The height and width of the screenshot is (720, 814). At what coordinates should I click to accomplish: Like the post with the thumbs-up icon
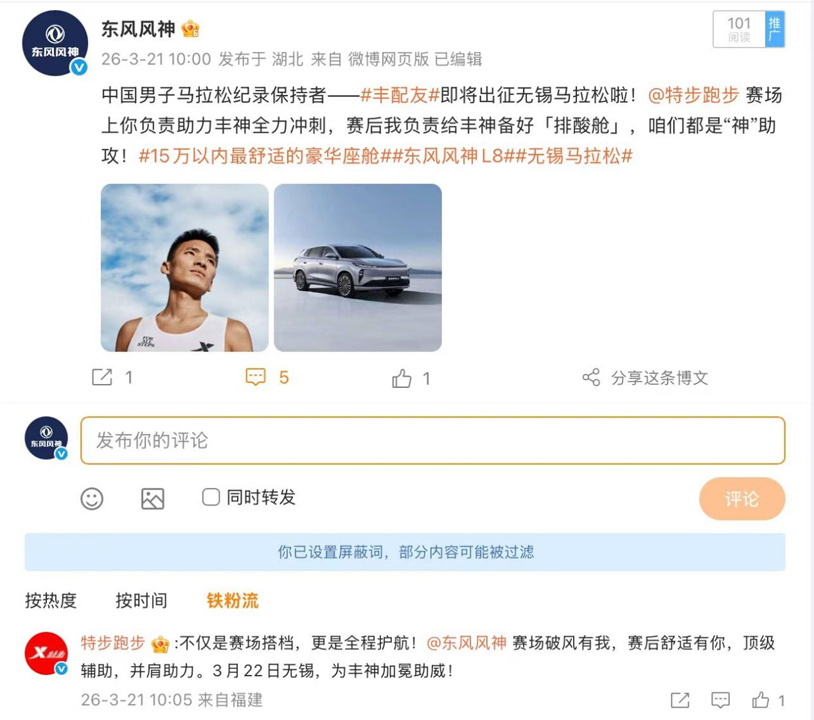click(x=401, y=377)
